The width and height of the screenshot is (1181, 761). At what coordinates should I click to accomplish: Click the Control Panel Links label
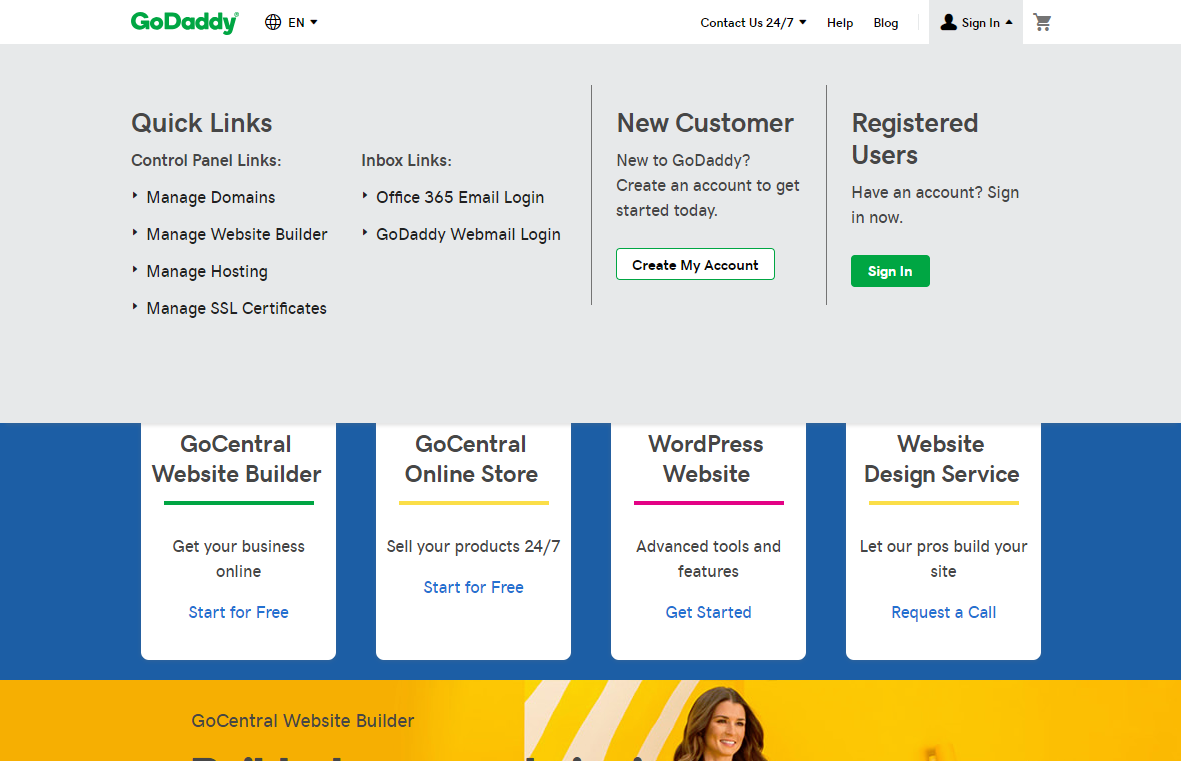click(206, 160)
